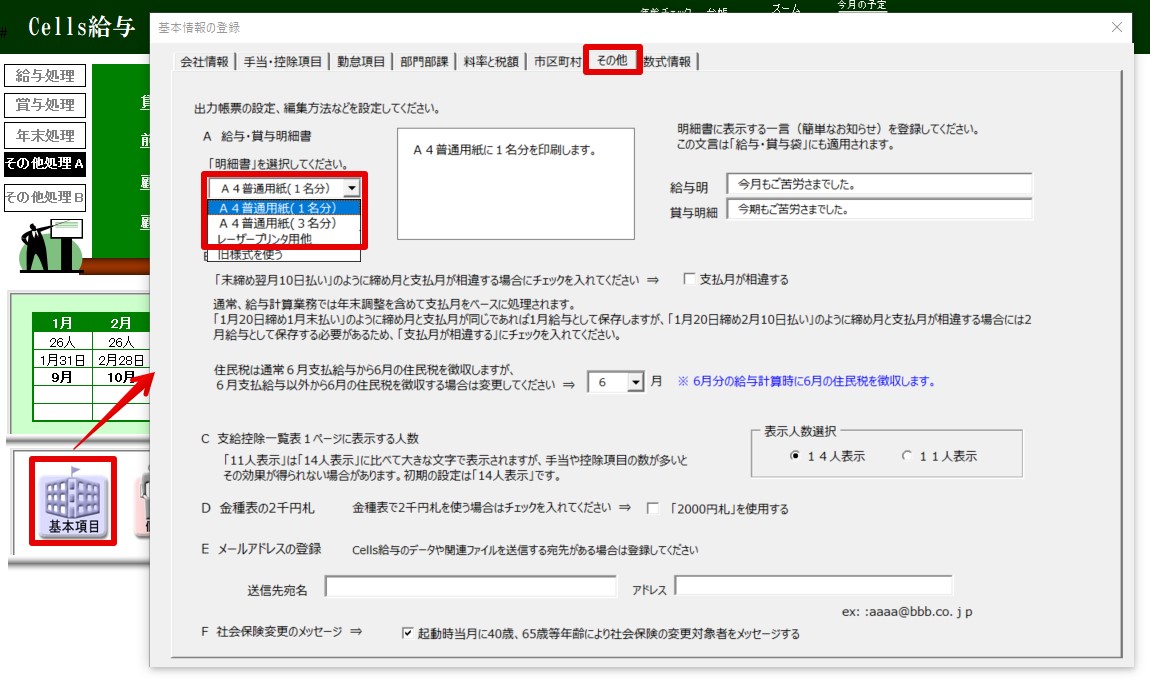Check the 2000円札を使用する checkbox
Image resolution: width=1150 pixels, height=679 pixels.
click(653, 509)
